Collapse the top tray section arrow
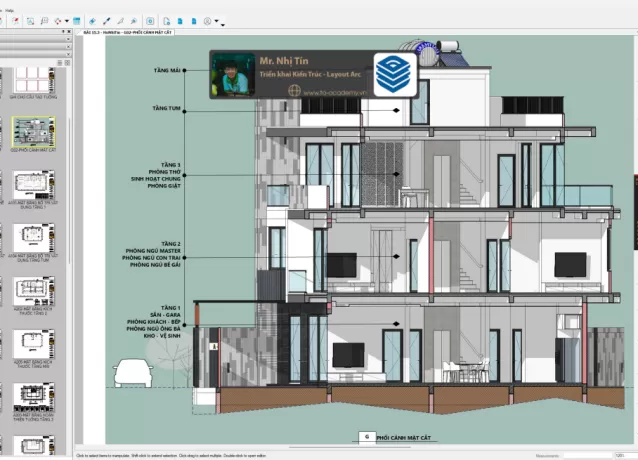 point(68,39)
